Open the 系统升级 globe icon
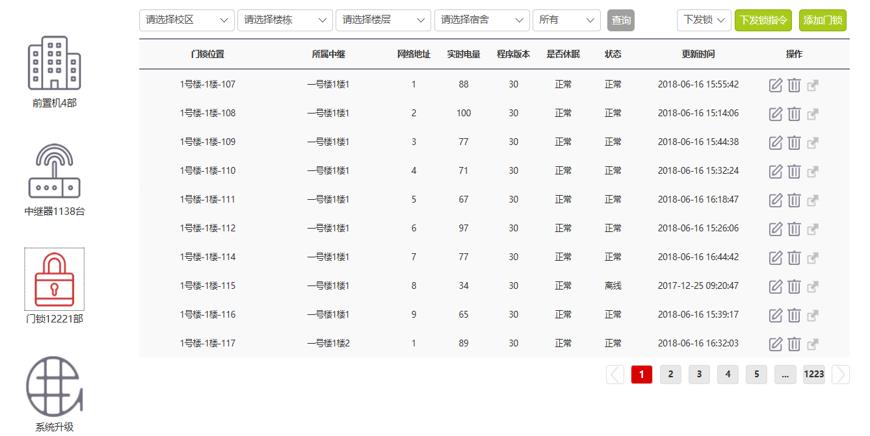This screenshot has height=436, width=870. tap(54, 385)
